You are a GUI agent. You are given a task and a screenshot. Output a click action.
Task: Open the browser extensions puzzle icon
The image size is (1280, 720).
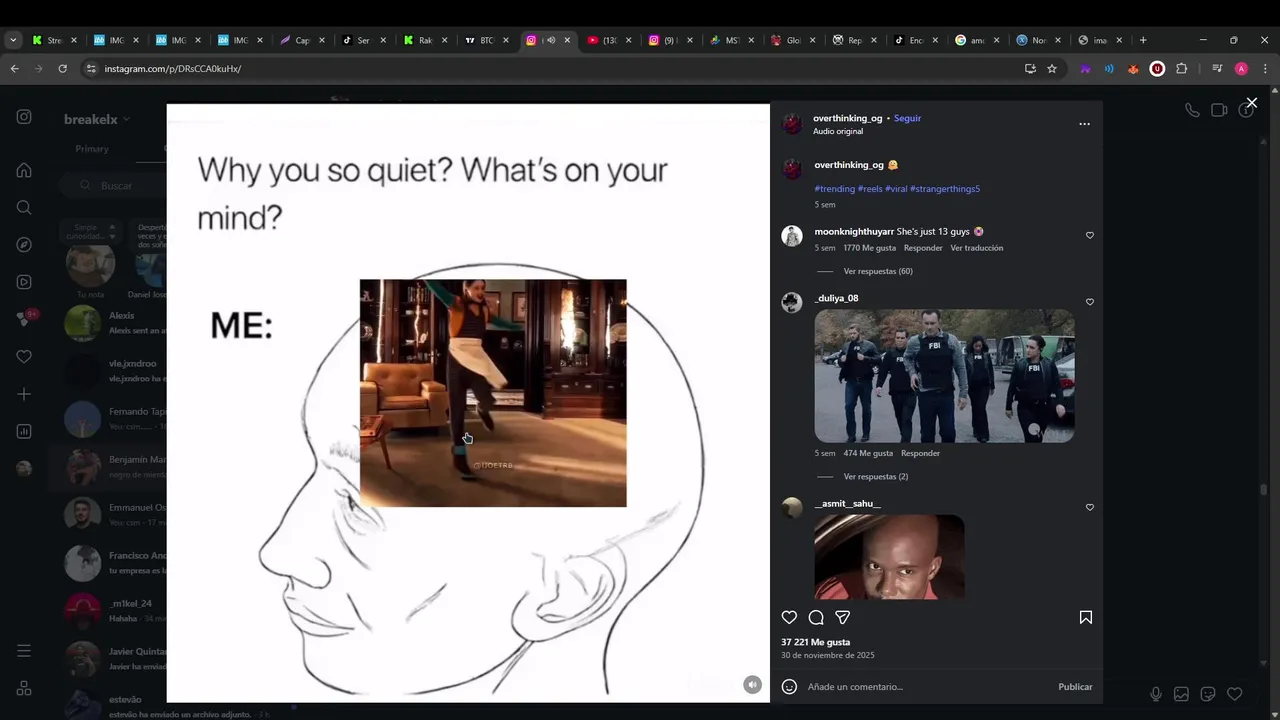pyautogui.click(x=1182, y=69)
